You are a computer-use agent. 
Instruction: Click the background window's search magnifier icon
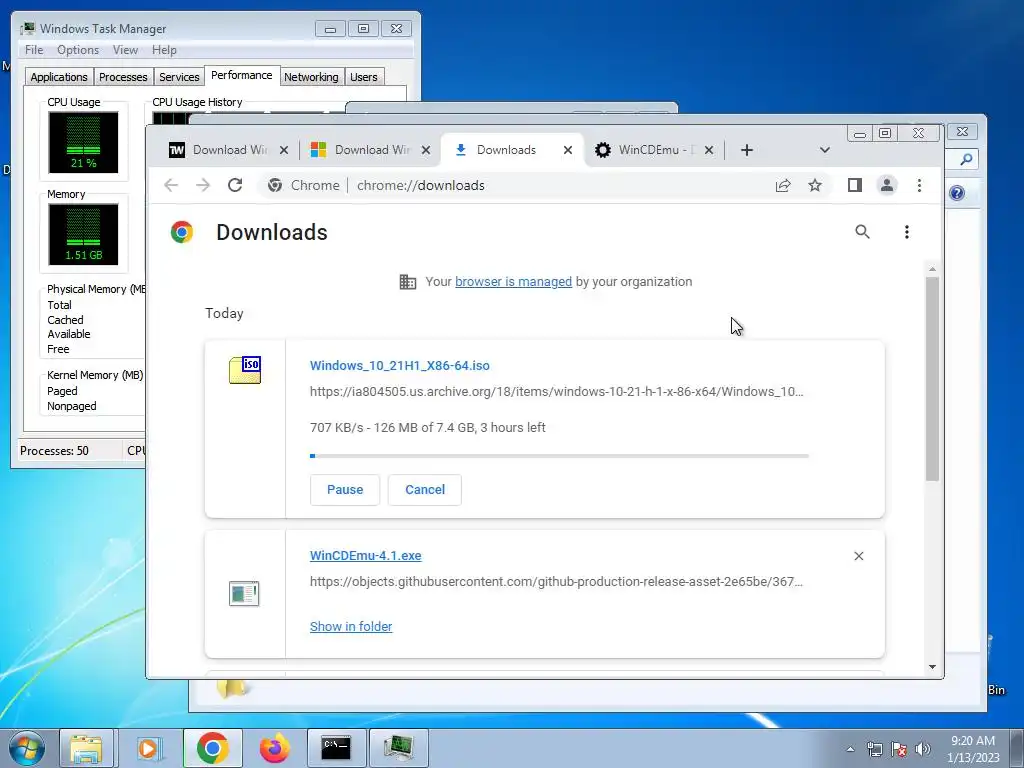[x=966, y=159]
